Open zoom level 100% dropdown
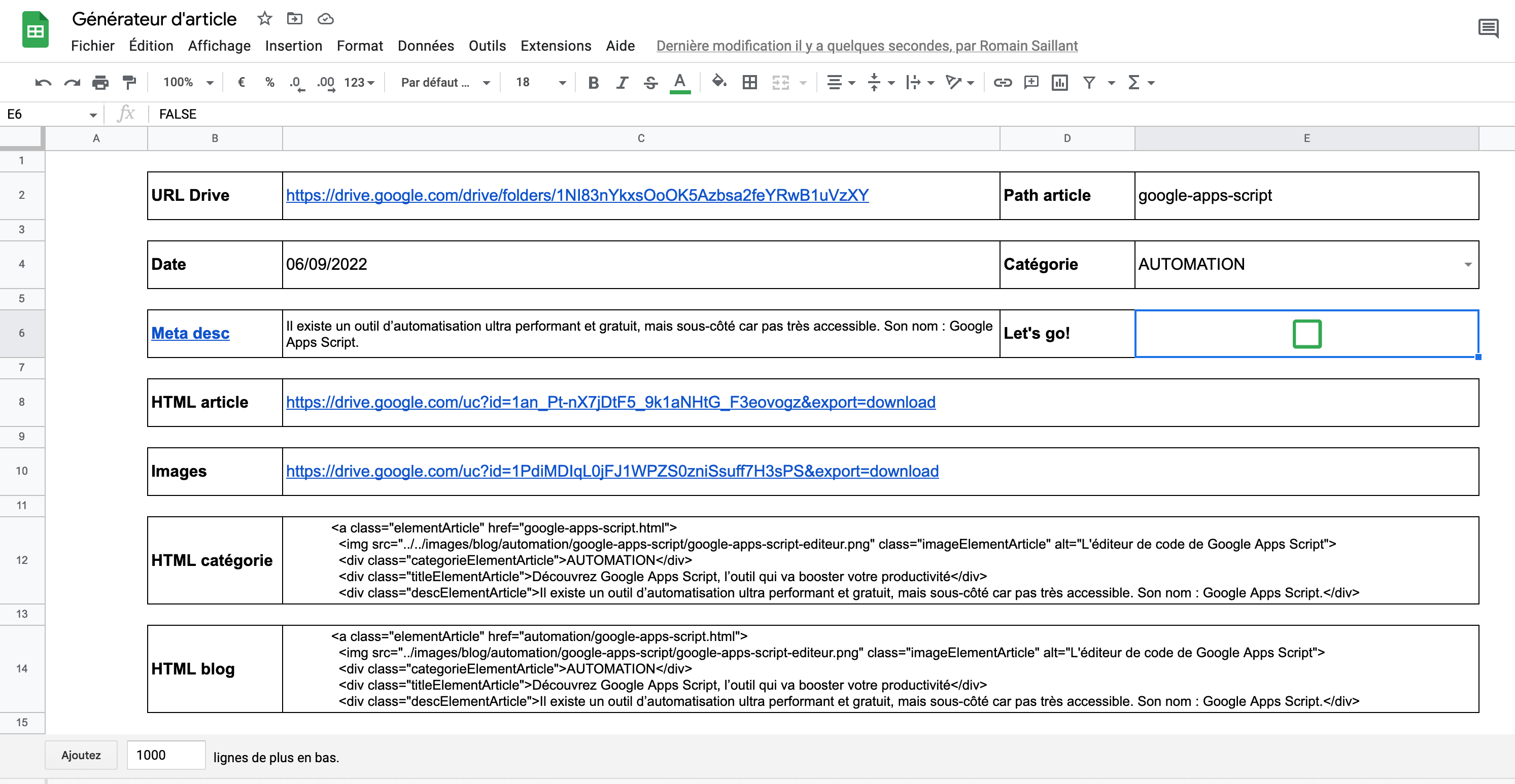Screen dimensions: 1515x784 click(187, 83)
